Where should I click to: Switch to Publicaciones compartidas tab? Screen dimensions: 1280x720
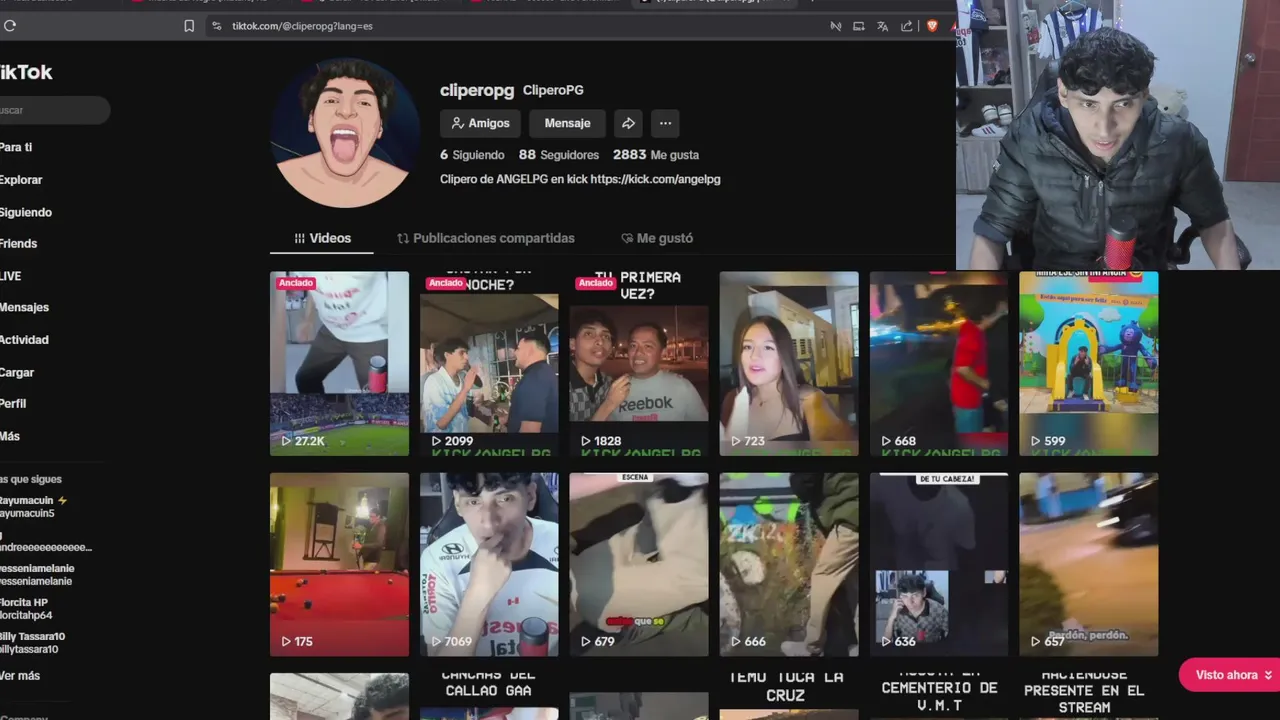tap(486, 238)
